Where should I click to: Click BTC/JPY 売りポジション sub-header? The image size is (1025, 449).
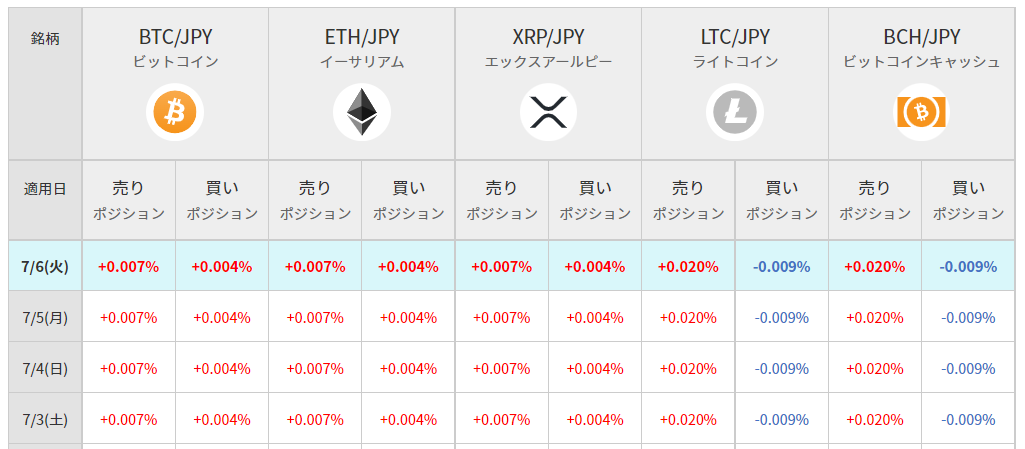(x=129, y=200)
